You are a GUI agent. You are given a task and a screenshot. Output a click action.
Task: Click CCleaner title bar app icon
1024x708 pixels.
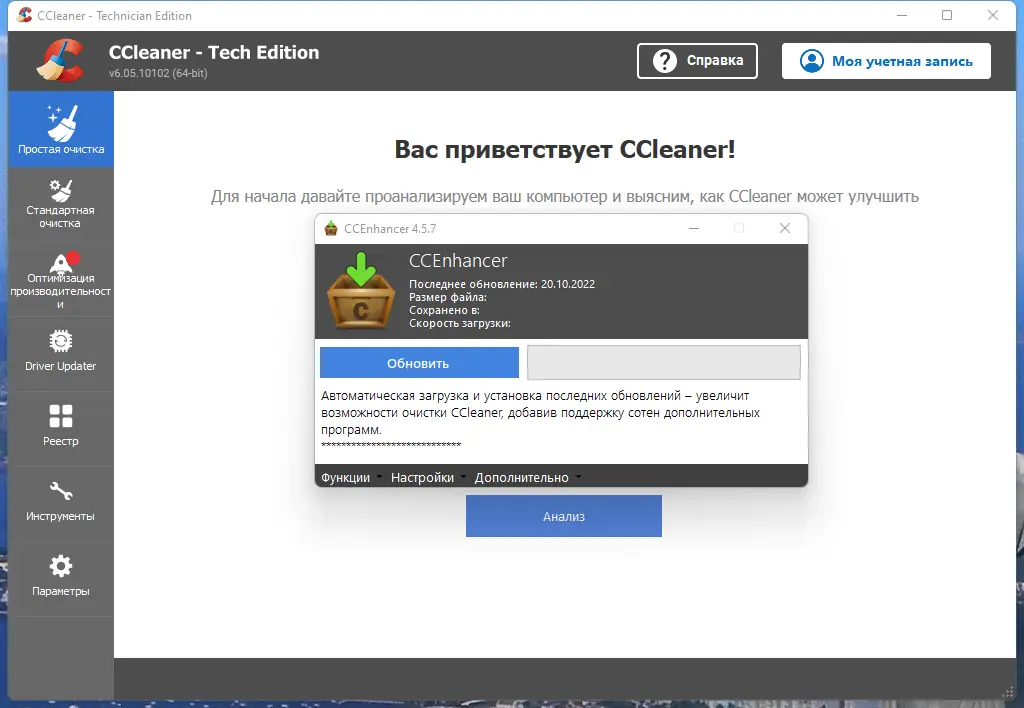[x=25, y=15]
